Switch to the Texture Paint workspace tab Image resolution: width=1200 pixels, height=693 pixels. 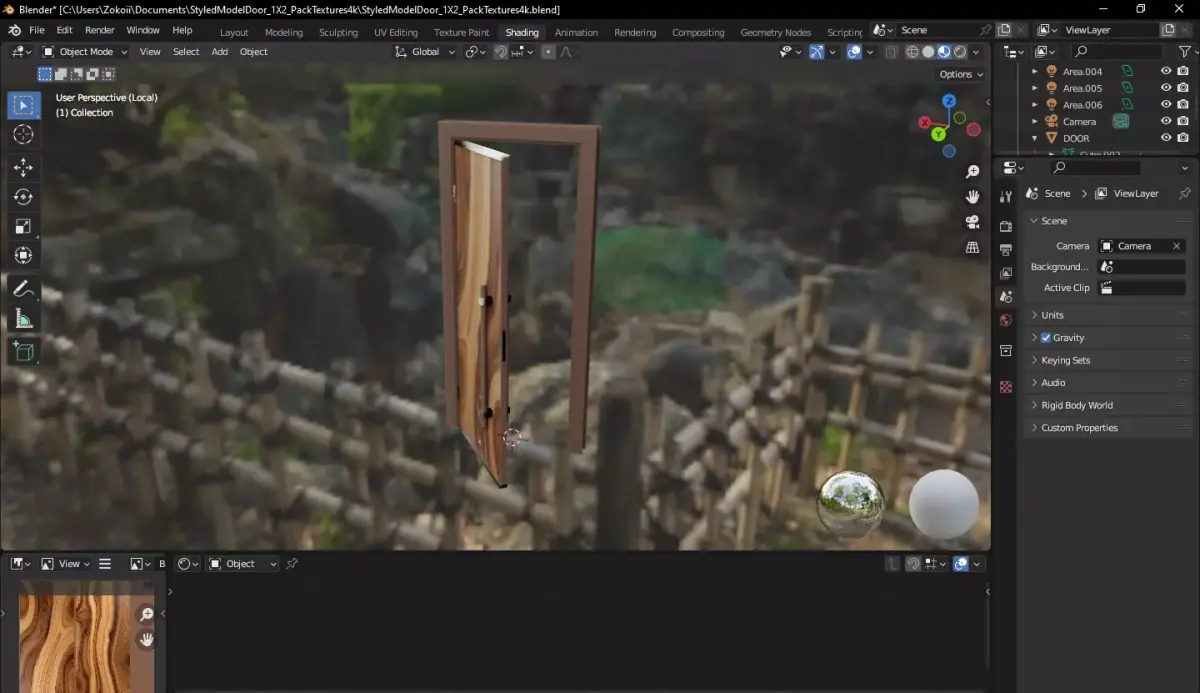click(461, 32)
